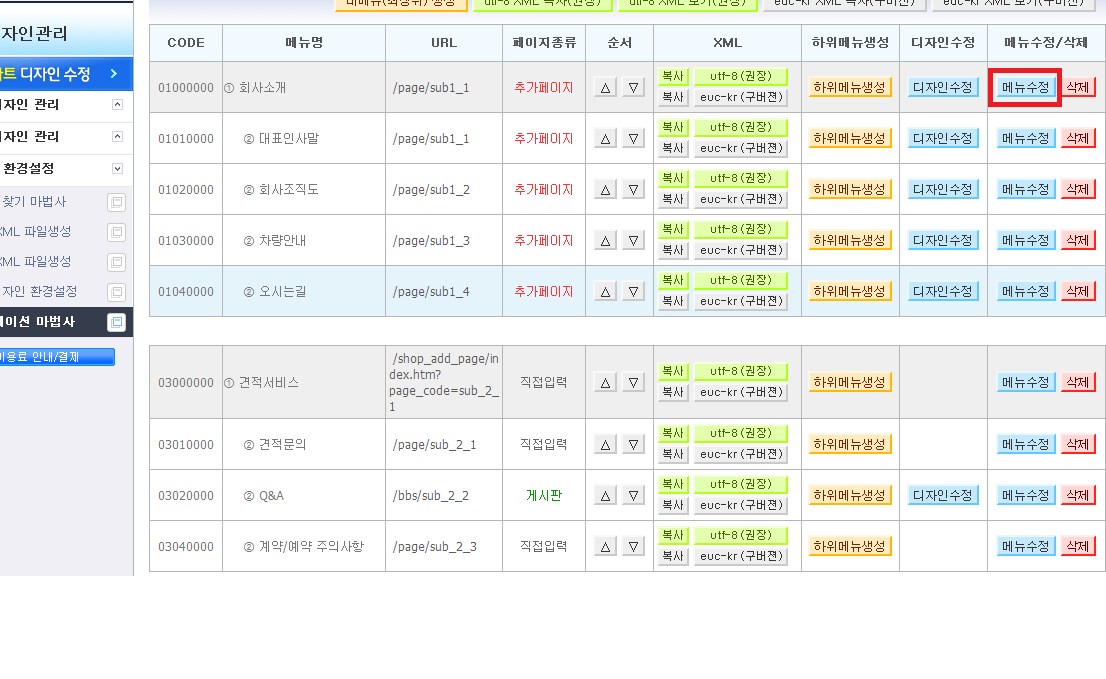Click 하위메뉴생성 for 견적서비스 row
The height and width of the screenshot is (679, 1106).
click(849, 382)
